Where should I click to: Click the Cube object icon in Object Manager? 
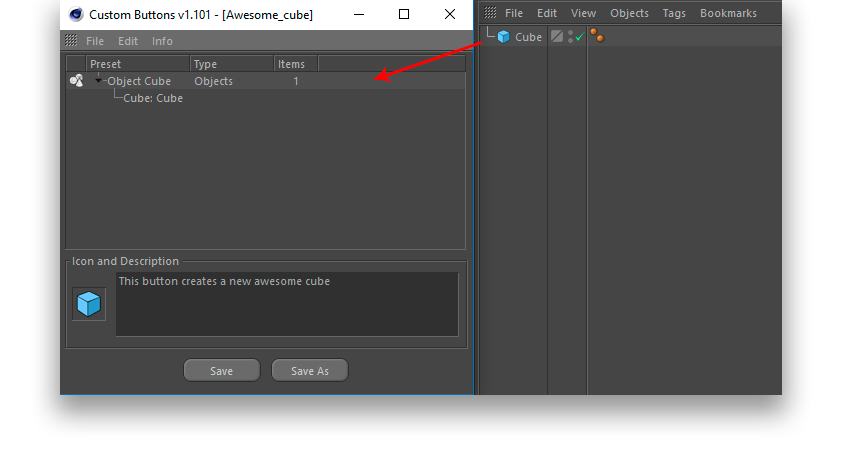(x=503, y=37)
